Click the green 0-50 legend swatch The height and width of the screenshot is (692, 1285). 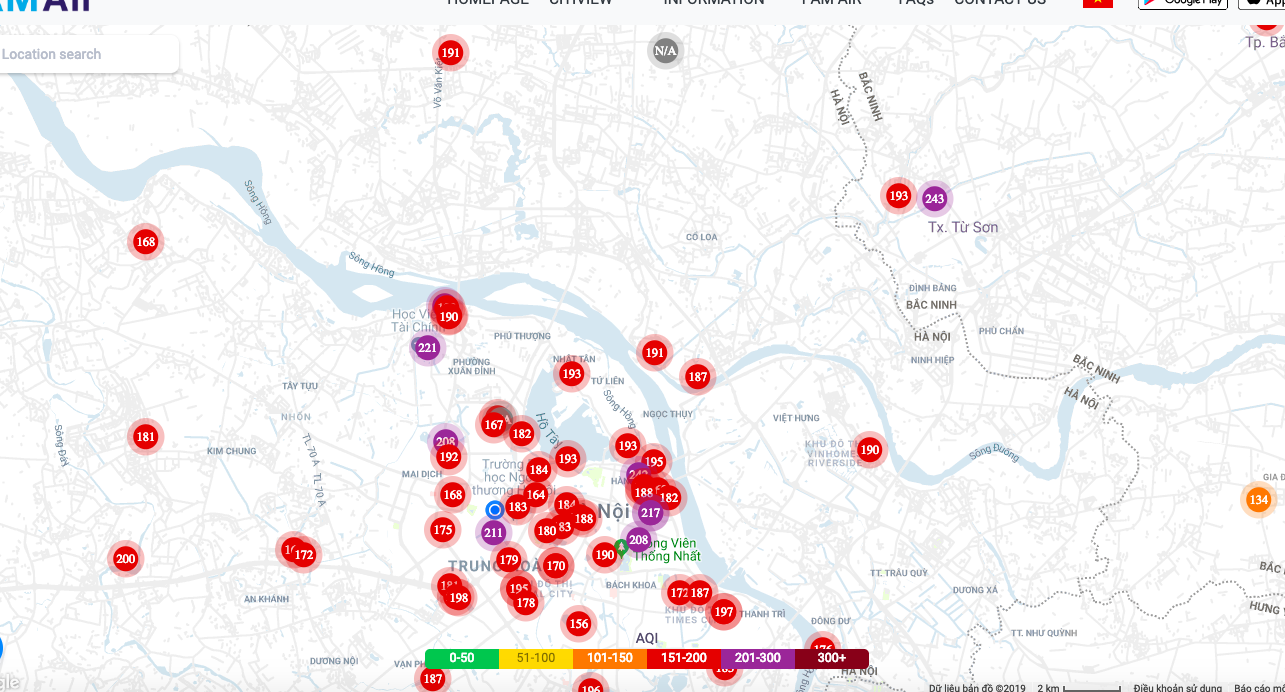(462, 658)
